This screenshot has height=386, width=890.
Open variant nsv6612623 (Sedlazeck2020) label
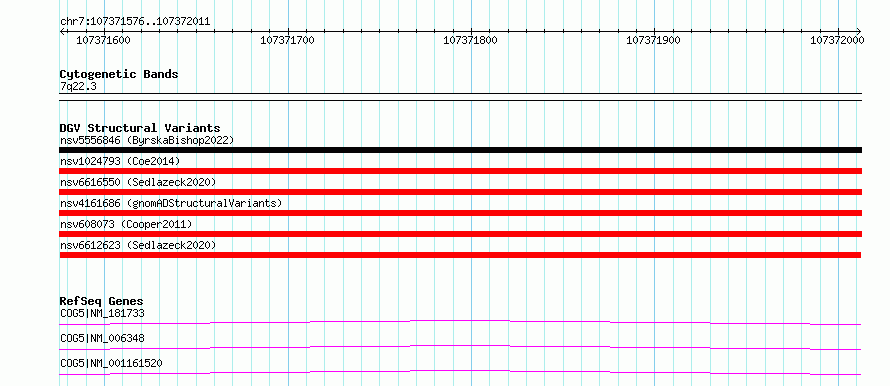tap(138, 245)
